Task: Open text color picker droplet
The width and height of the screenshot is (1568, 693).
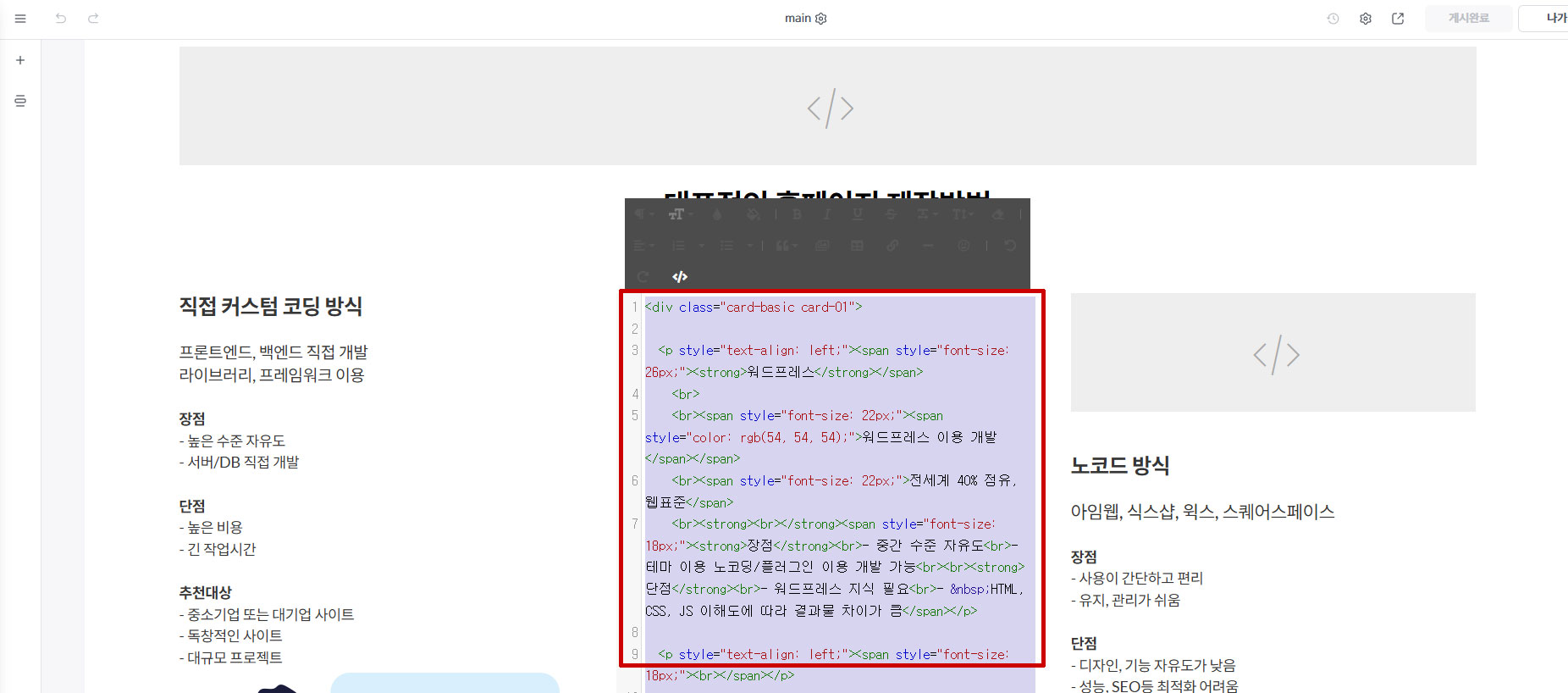Action: 717,214
